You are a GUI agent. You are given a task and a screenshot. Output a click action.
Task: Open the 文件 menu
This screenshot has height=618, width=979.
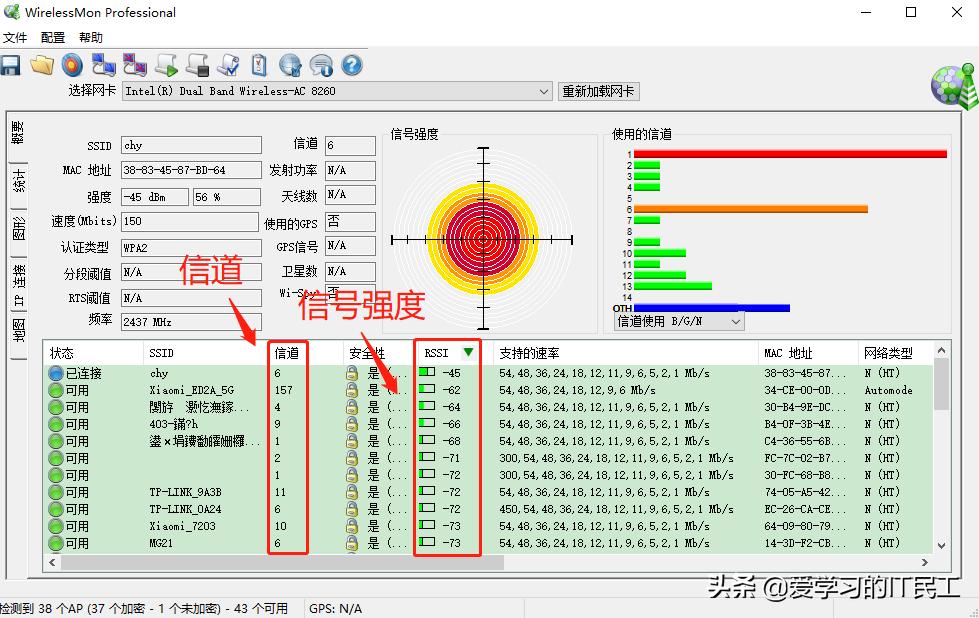pyautogui.click(x=15, y=37)
